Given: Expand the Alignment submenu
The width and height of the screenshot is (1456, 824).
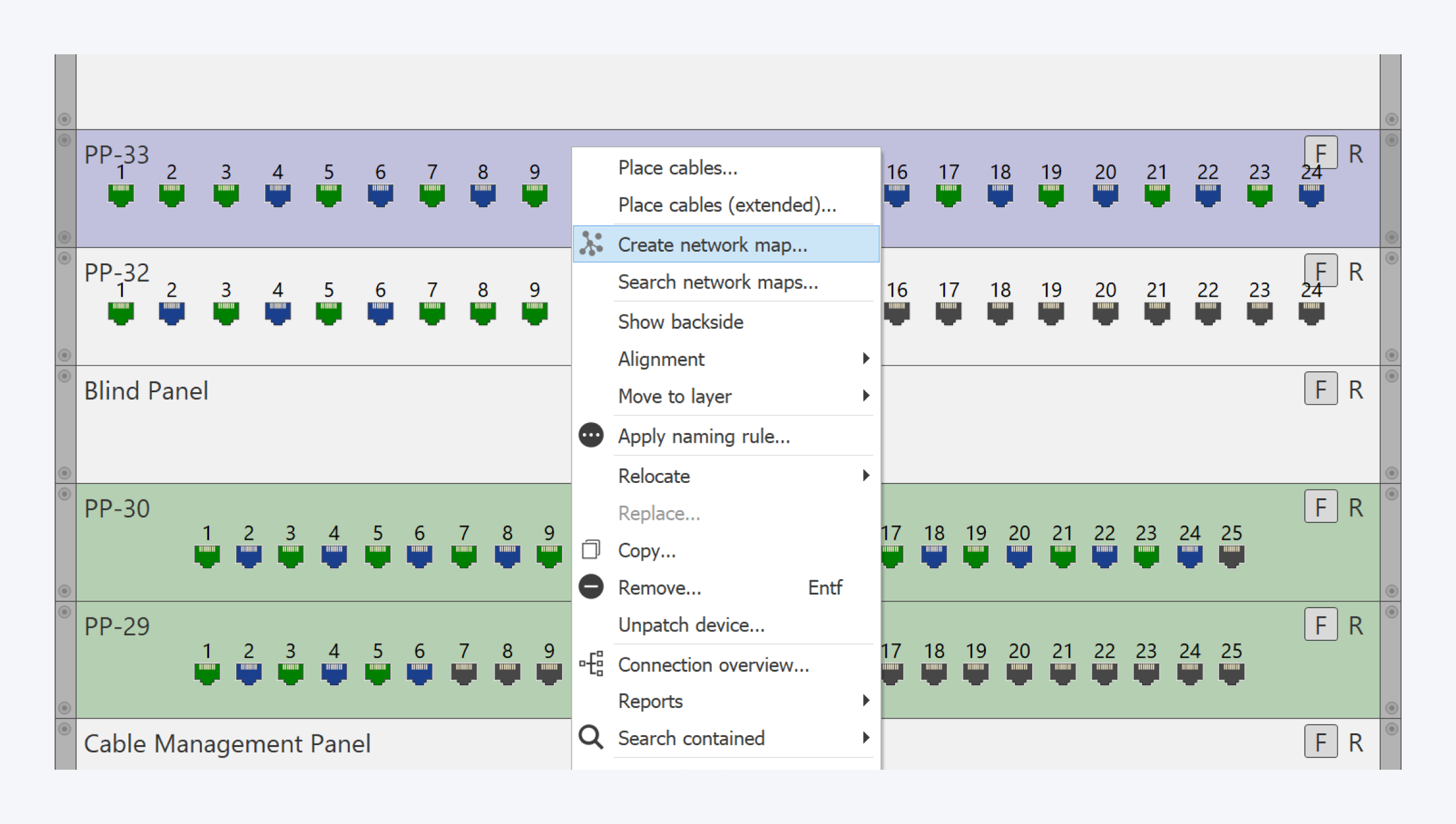Looking at the screenshot, I should pos(866,358).
